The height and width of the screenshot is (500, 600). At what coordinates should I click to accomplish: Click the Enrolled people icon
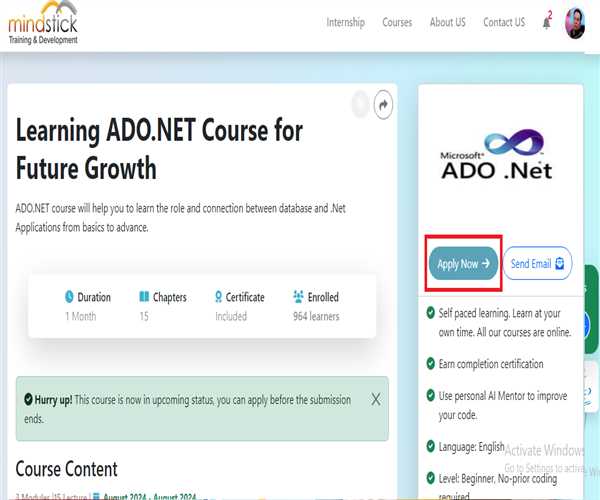[x=298, y=296]
